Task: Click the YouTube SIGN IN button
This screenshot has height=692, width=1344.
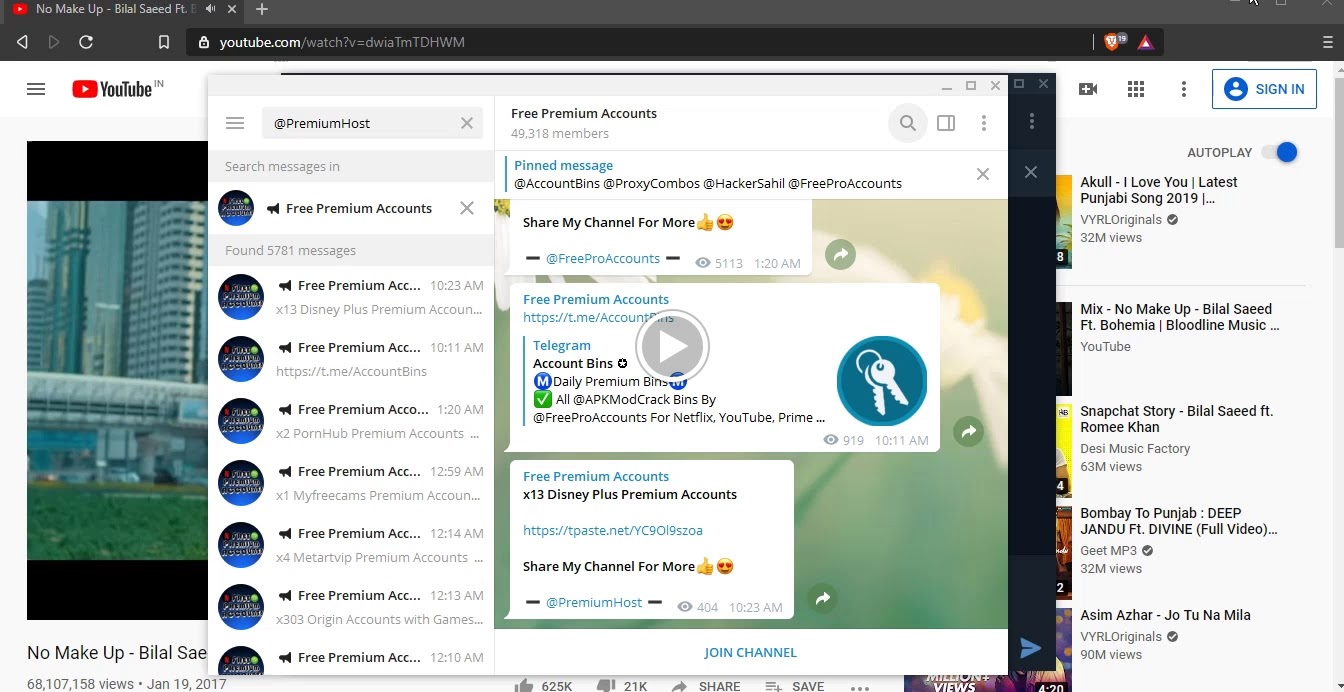Action: tap(1264, 89)
